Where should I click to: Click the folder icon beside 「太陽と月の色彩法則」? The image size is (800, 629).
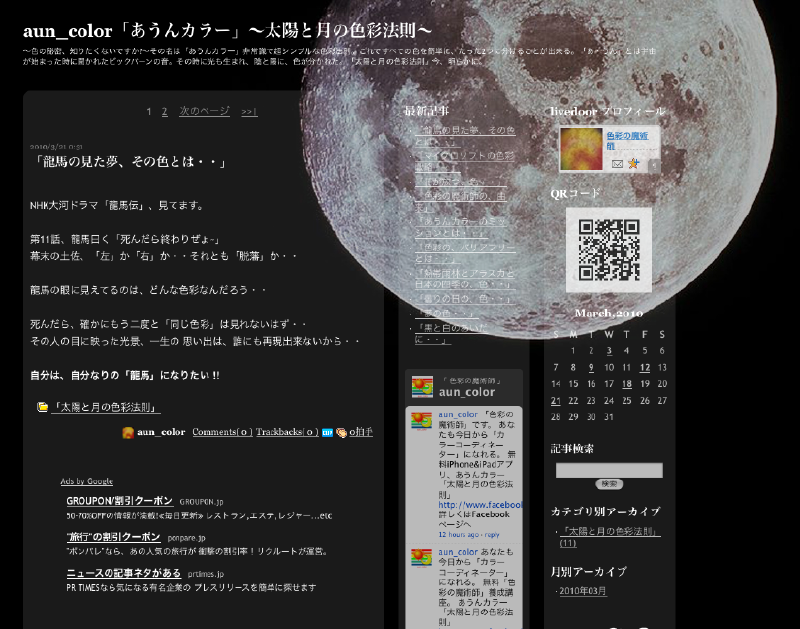(x=42, y=407)
